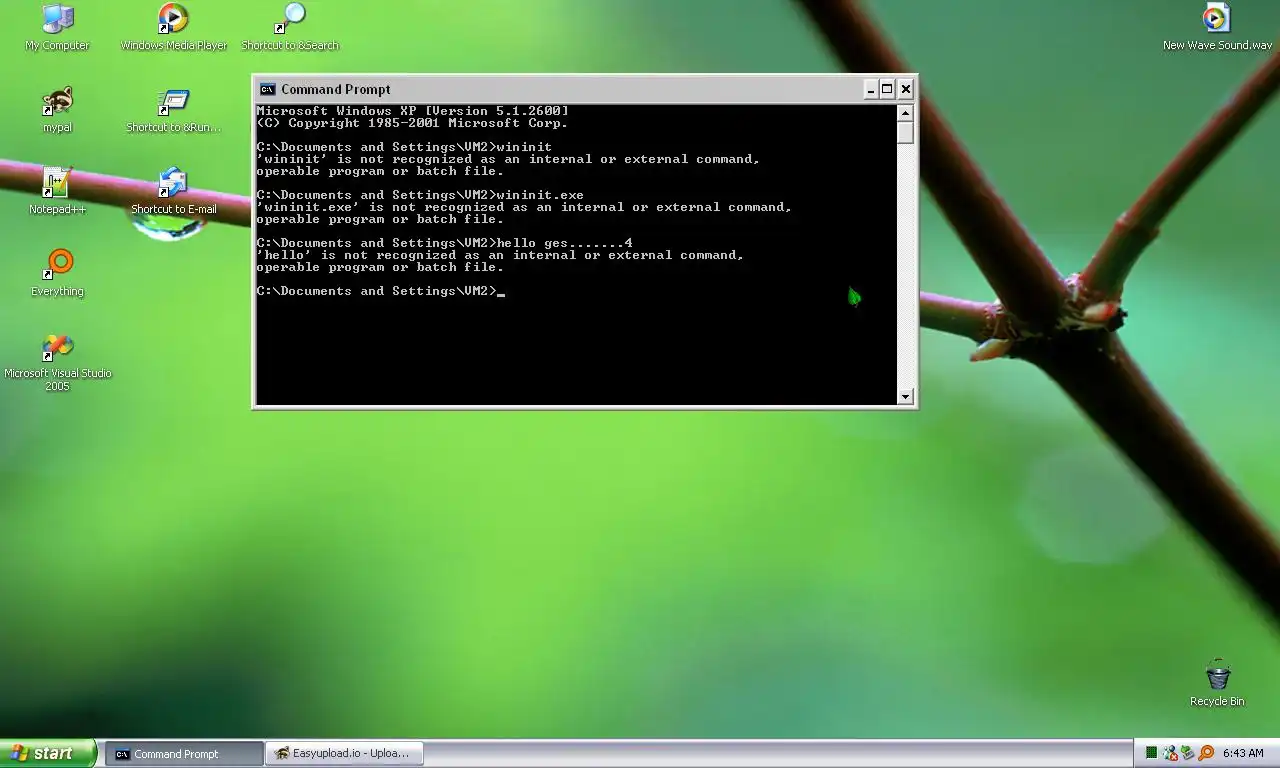The width and height of the screenshot is (1280, 768).
Task: Open the My Computer desktop icon
Action: tap(57, 27)
